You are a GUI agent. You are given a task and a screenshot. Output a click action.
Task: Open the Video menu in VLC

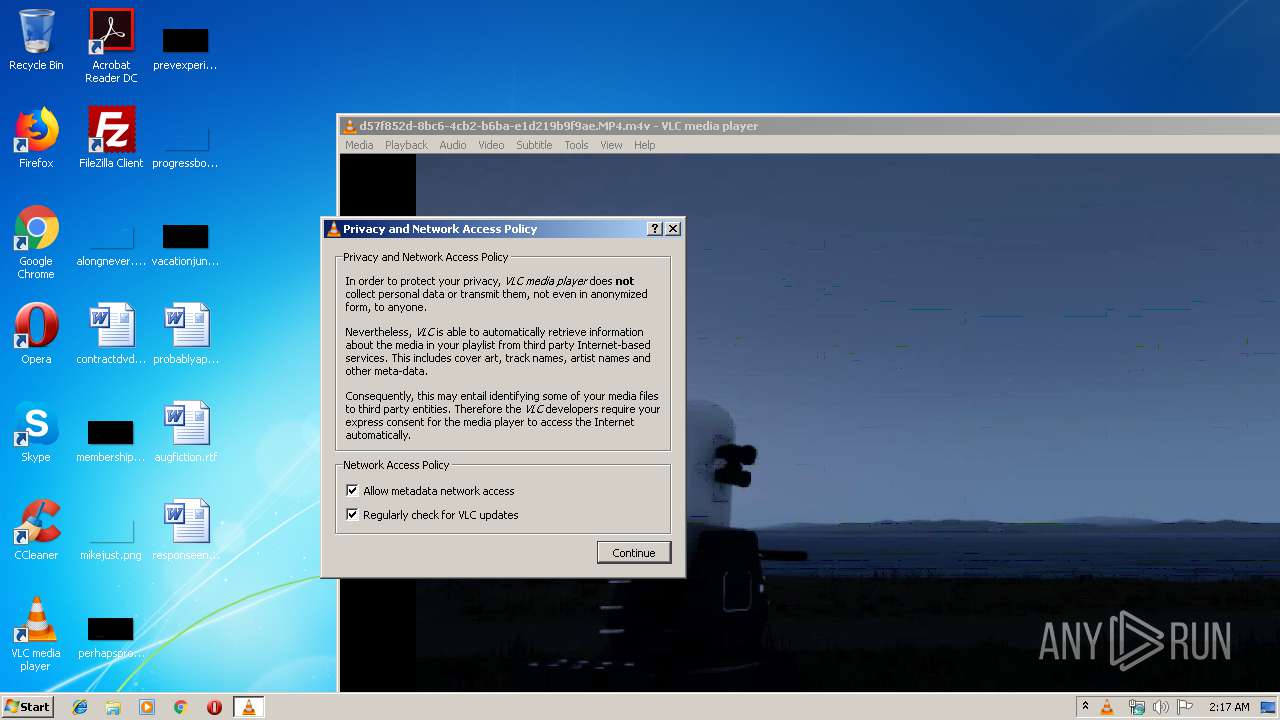point(491,145)
